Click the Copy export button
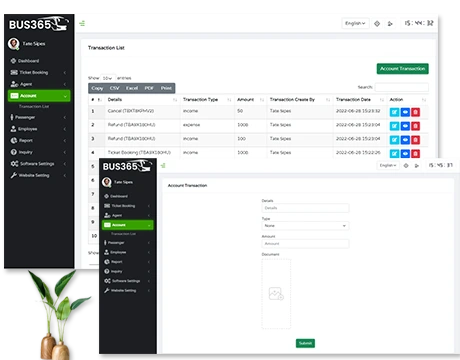The image size is (460, 360). (x=97, y=88)
